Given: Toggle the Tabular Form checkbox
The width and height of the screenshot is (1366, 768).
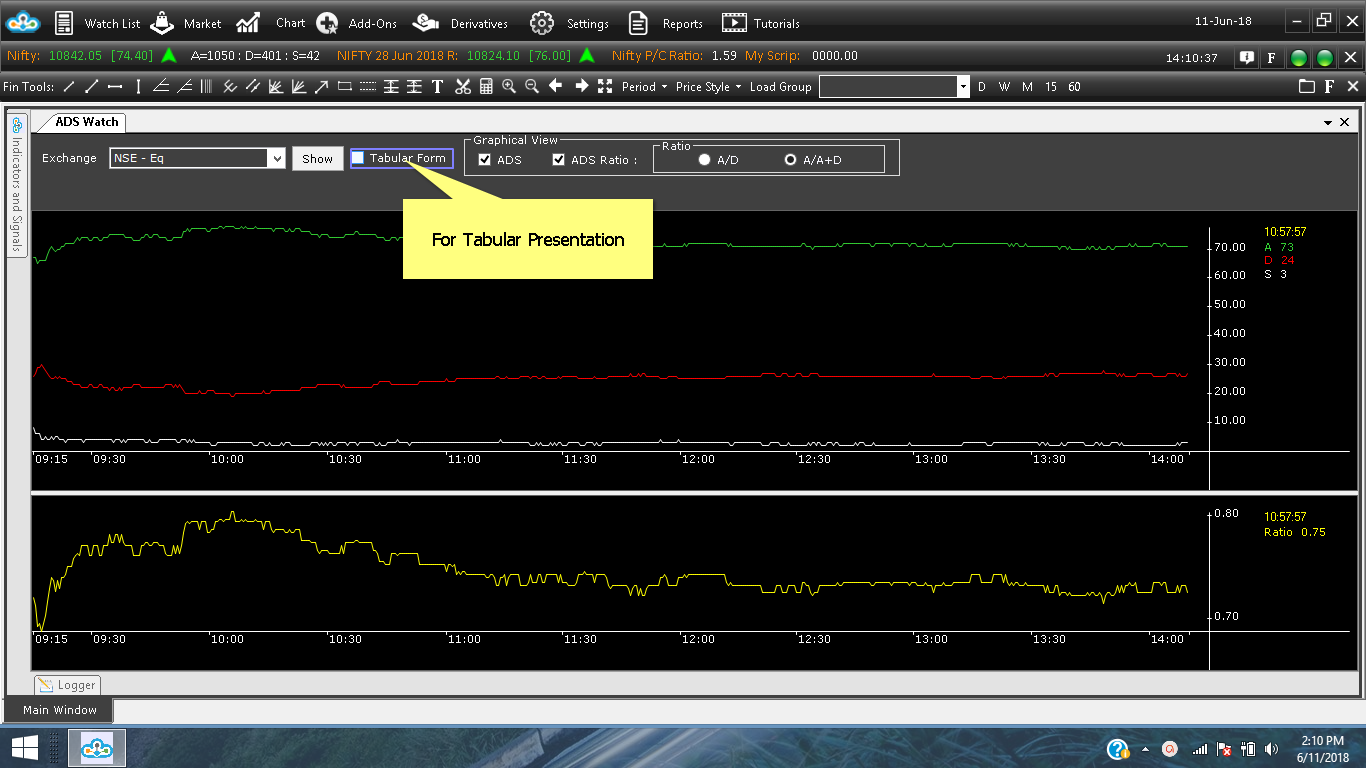Looking at the screenshot, I should [x=358, y=158].
